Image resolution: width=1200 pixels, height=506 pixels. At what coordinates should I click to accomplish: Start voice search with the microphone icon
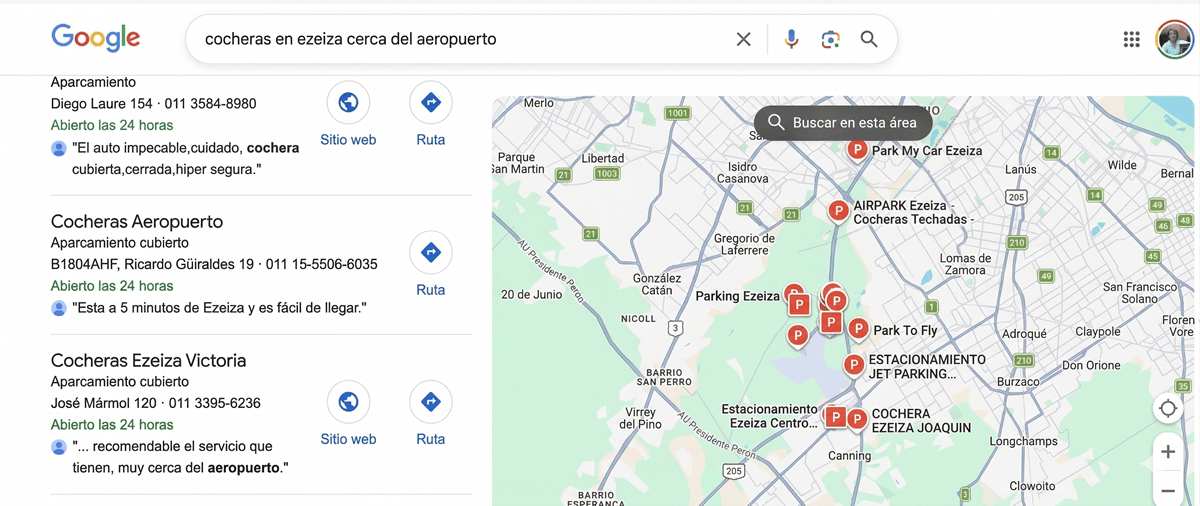point(791,39)
